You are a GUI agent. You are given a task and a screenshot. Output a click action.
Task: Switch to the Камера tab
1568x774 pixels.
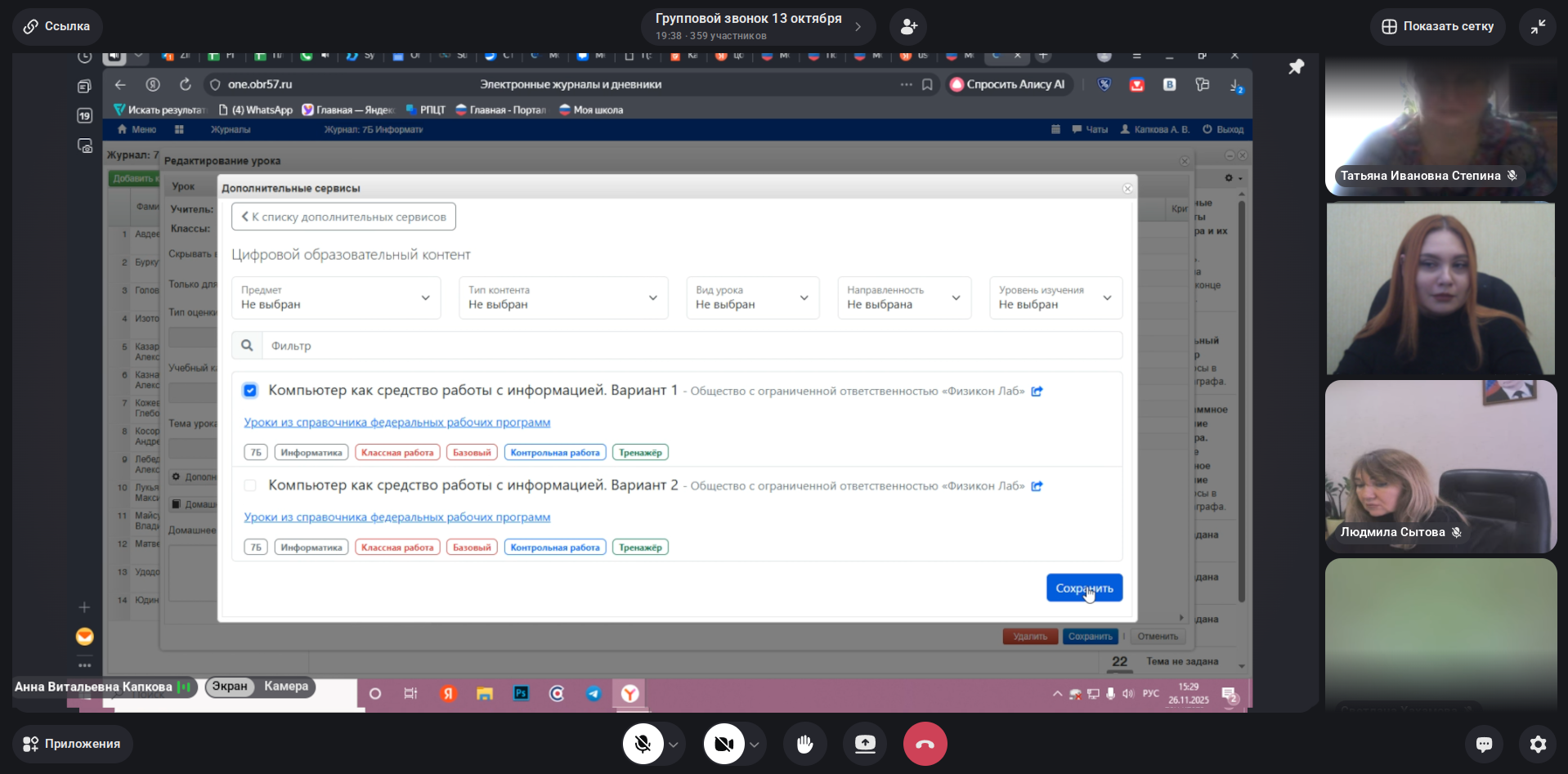(x=285, y=687)
